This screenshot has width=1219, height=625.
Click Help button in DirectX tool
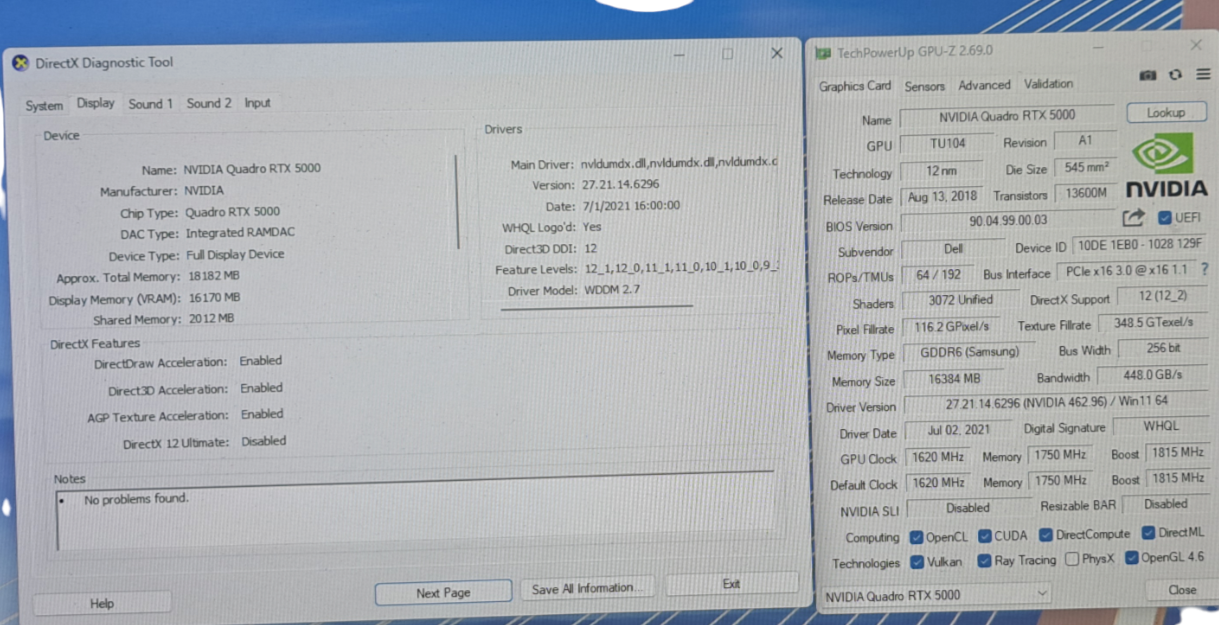pos(102,604)
